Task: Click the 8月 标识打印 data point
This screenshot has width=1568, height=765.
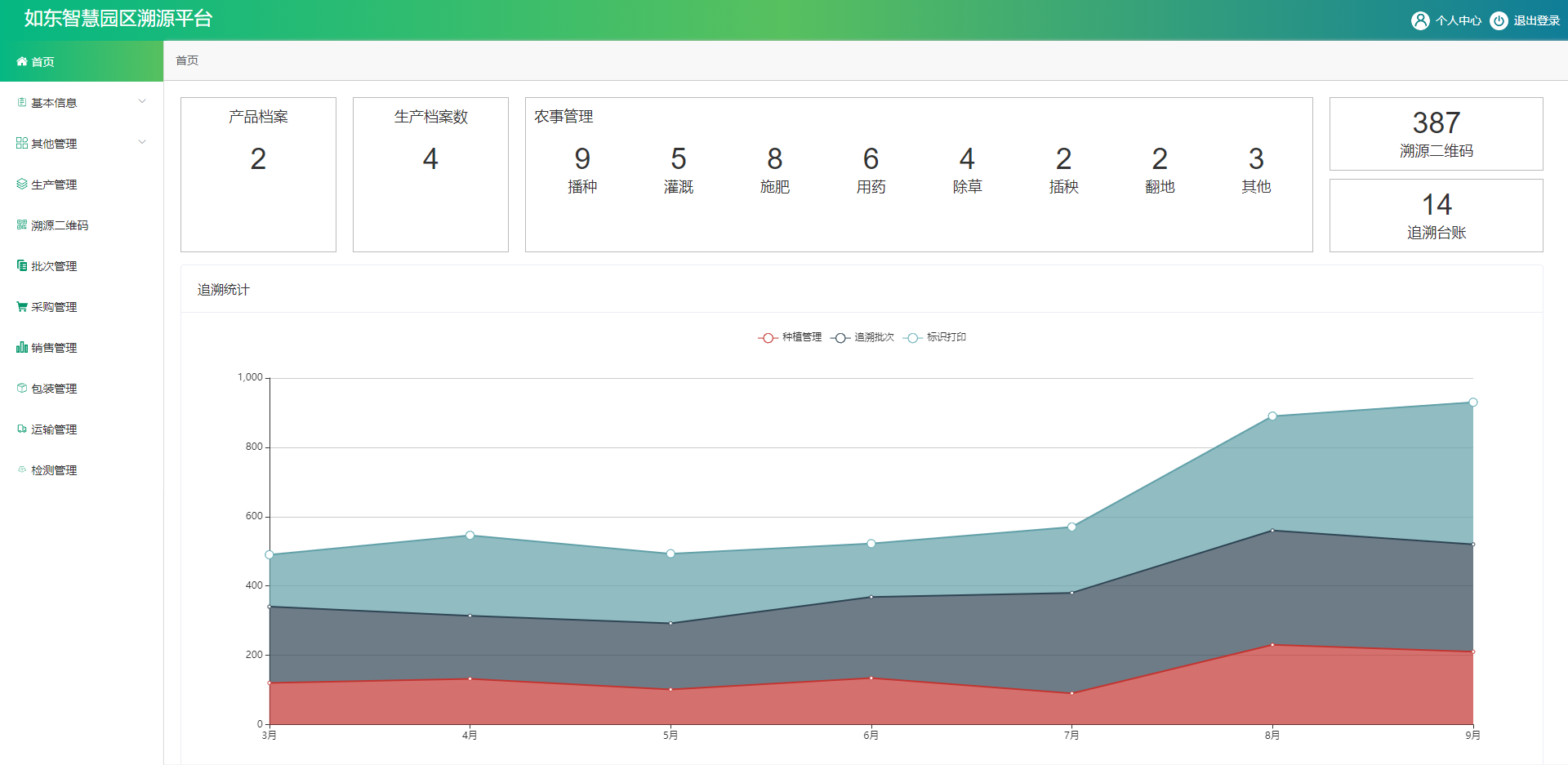Action: point(1272,416)
